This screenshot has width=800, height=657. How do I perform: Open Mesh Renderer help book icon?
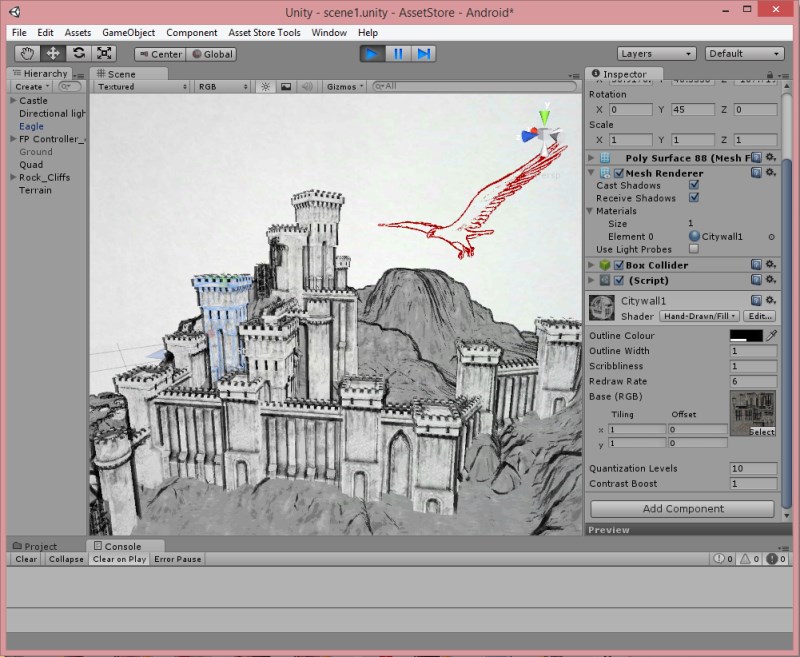click(x=756, y=173)
